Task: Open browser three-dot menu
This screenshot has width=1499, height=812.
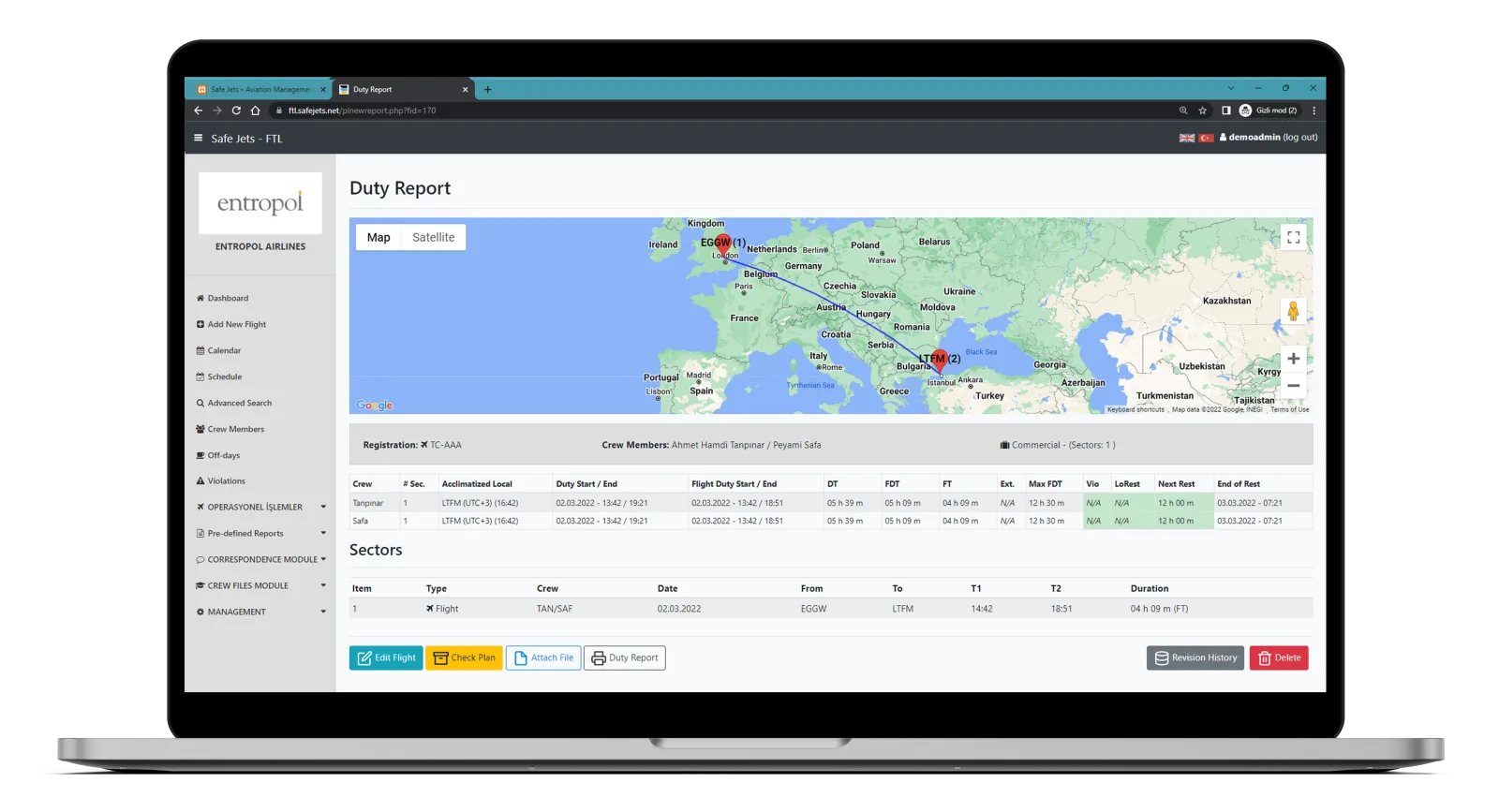Action: (x=1313, y=111)
